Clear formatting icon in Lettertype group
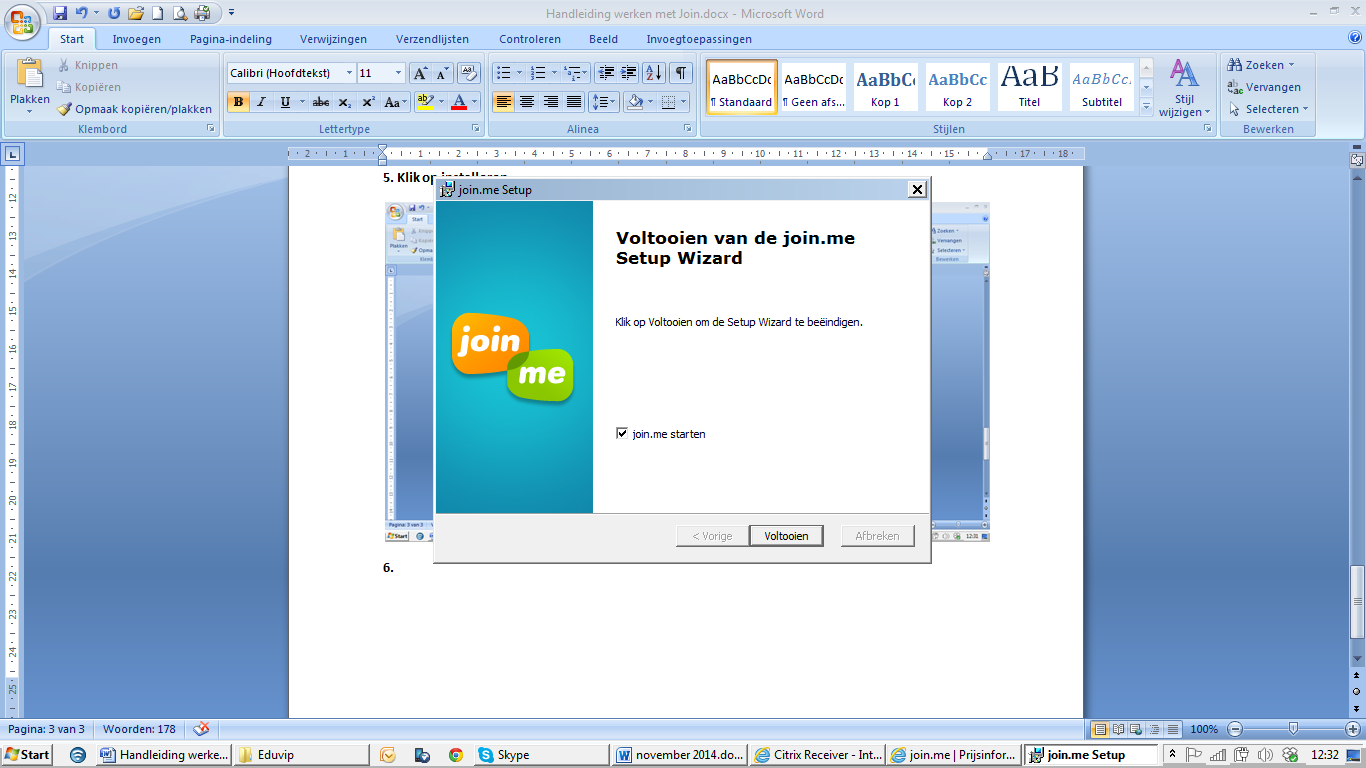 tap(468, 73)
